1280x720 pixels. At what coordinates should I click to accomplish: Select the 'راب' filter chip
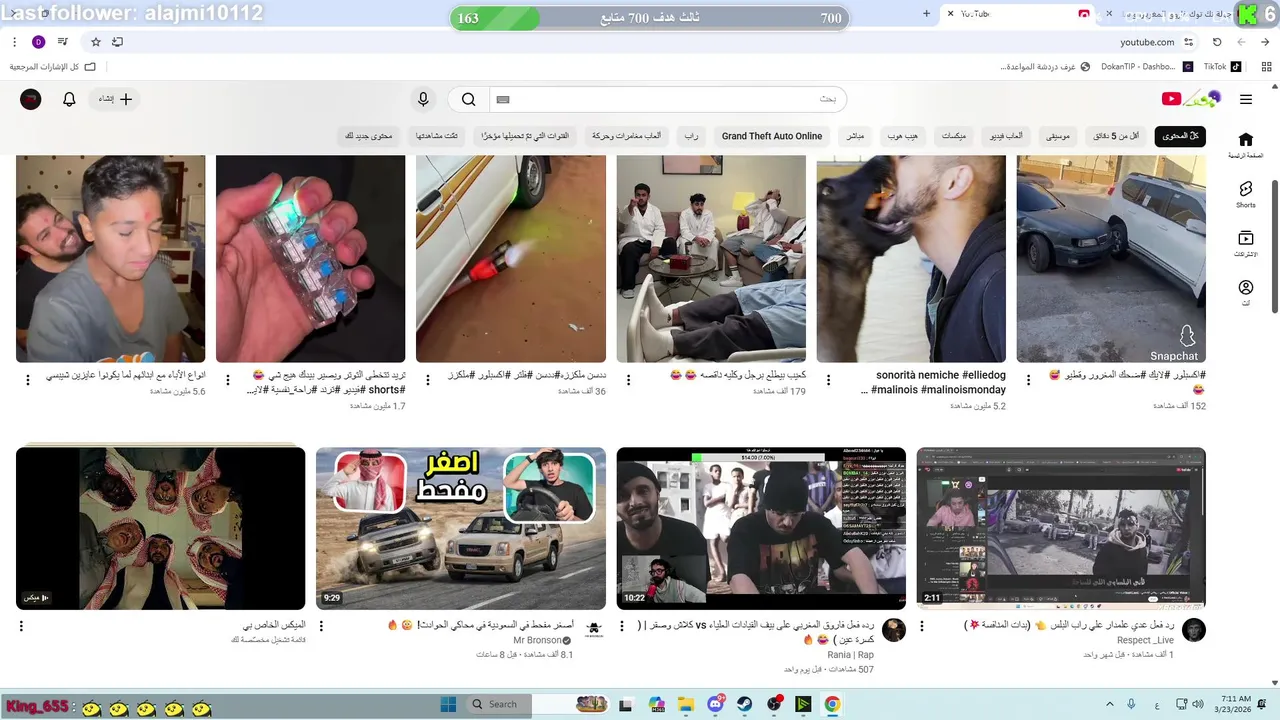[691, 136]
